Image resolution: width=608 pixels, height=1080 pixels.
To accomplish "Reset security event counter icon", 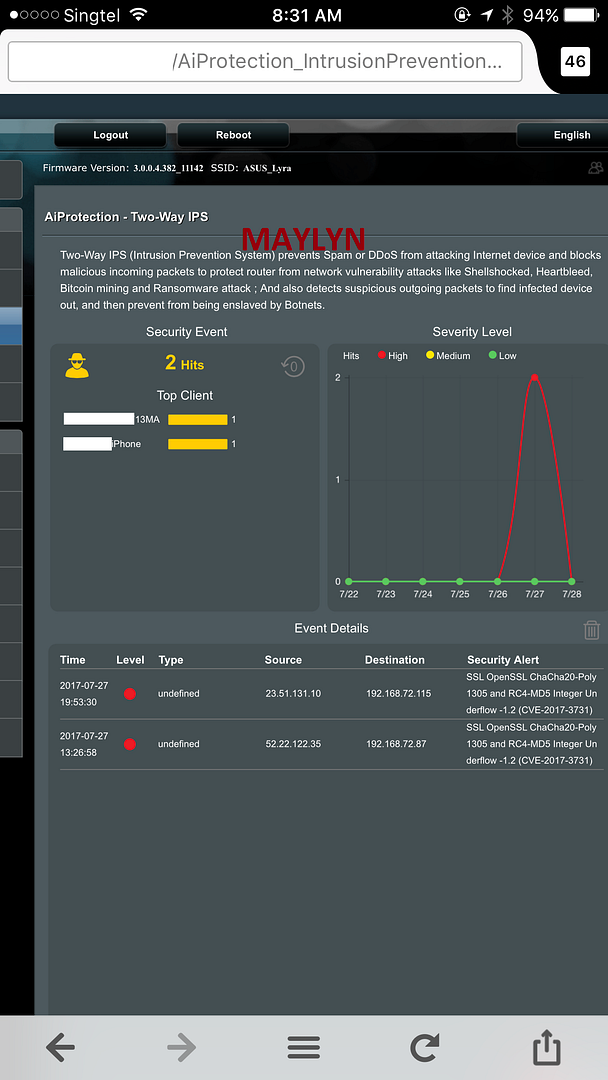I will click(292, 366).
